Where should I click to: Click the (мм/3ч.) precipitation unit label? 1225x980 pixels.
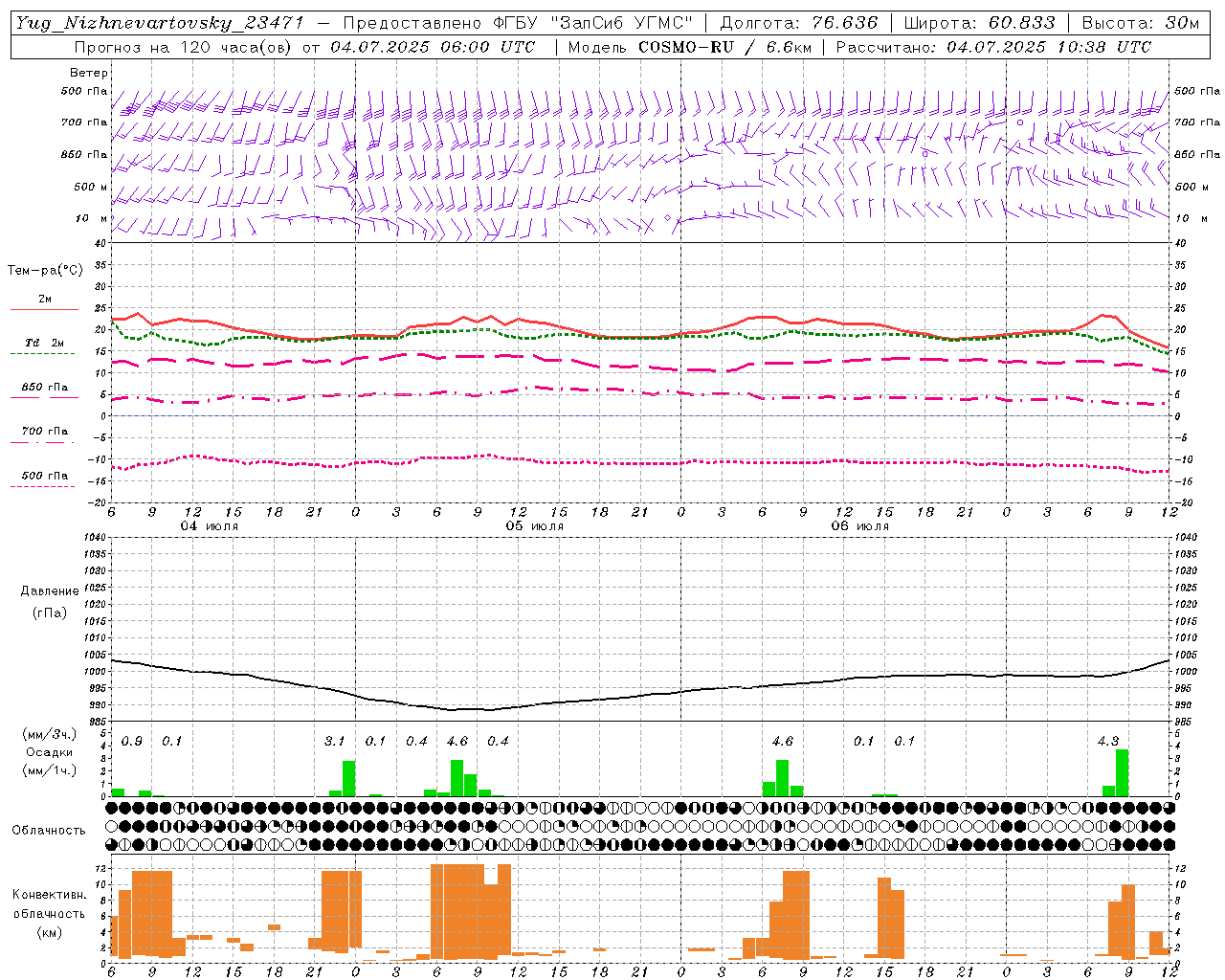(x=48, y=734)
